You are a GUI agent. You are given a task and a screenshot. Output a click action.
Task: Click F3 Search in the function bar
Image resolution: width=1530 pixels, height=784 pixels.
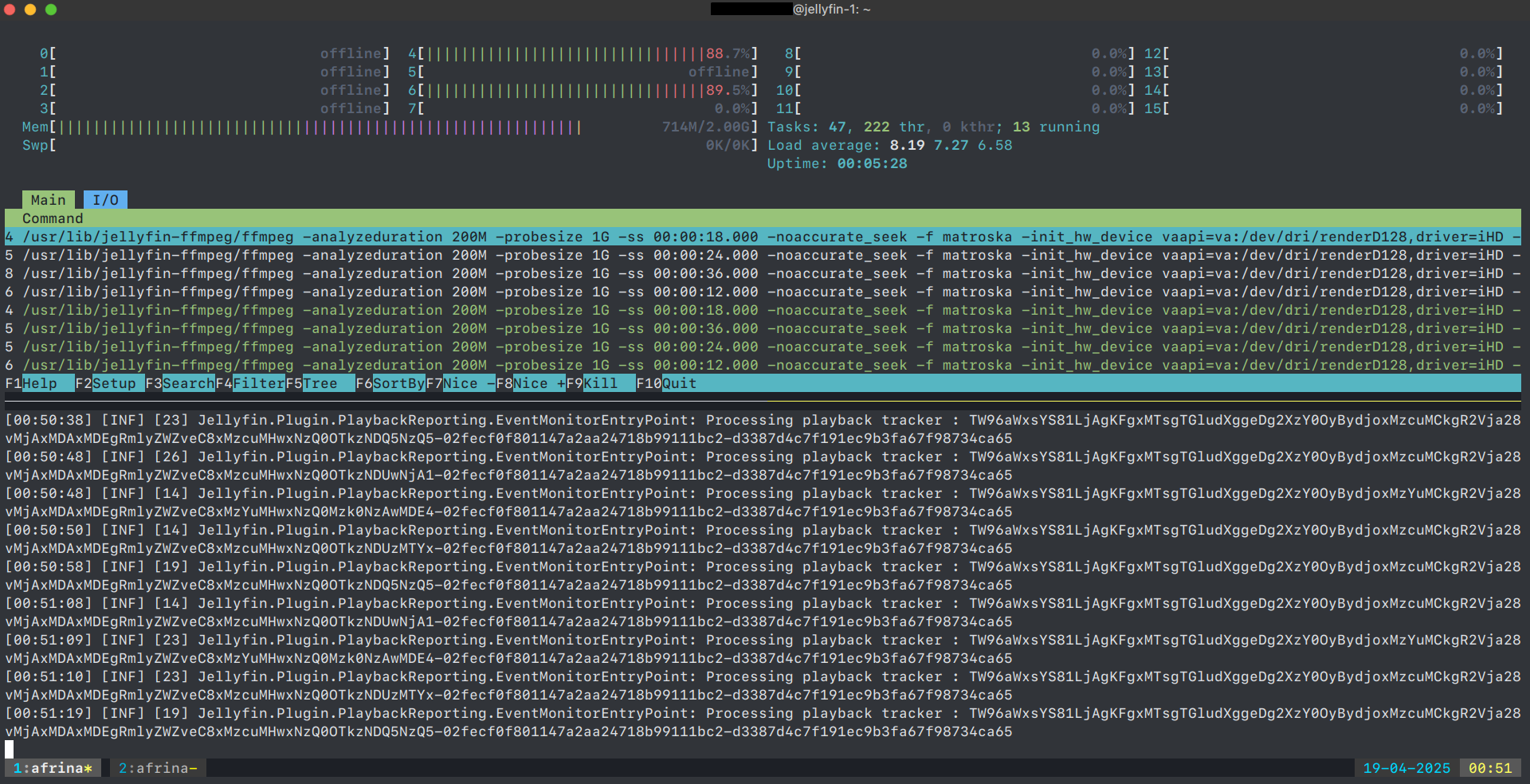pyautogui.click(x=188, y=383)
